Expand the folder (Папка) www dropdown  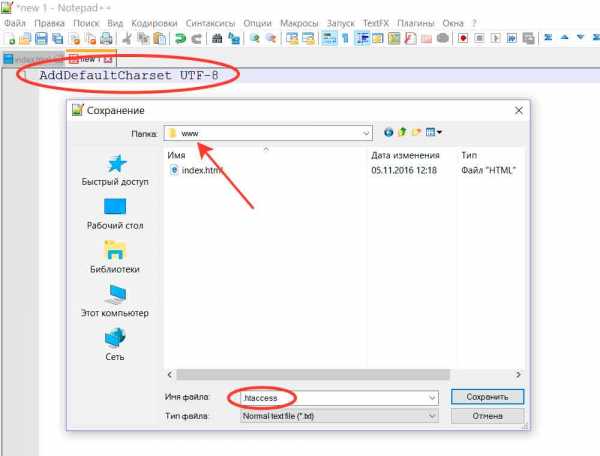[365, 132]
